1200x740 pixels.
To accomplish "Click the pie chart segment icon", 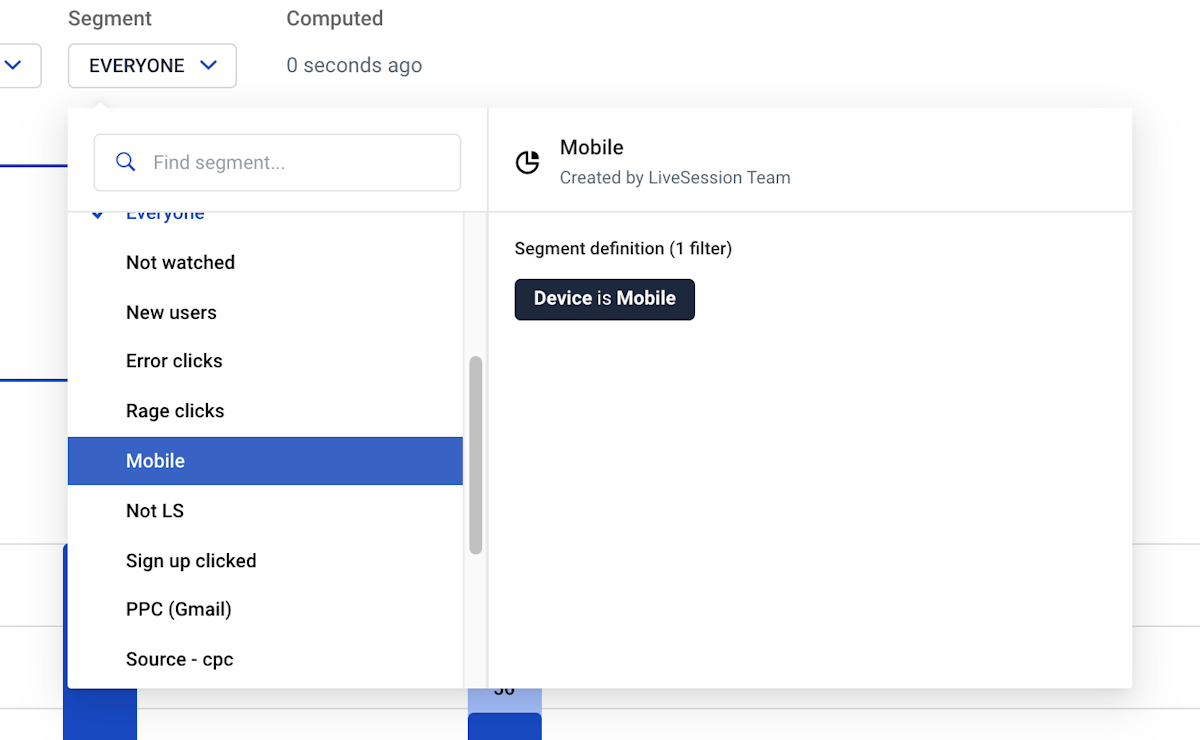I will tap(528, 163).
